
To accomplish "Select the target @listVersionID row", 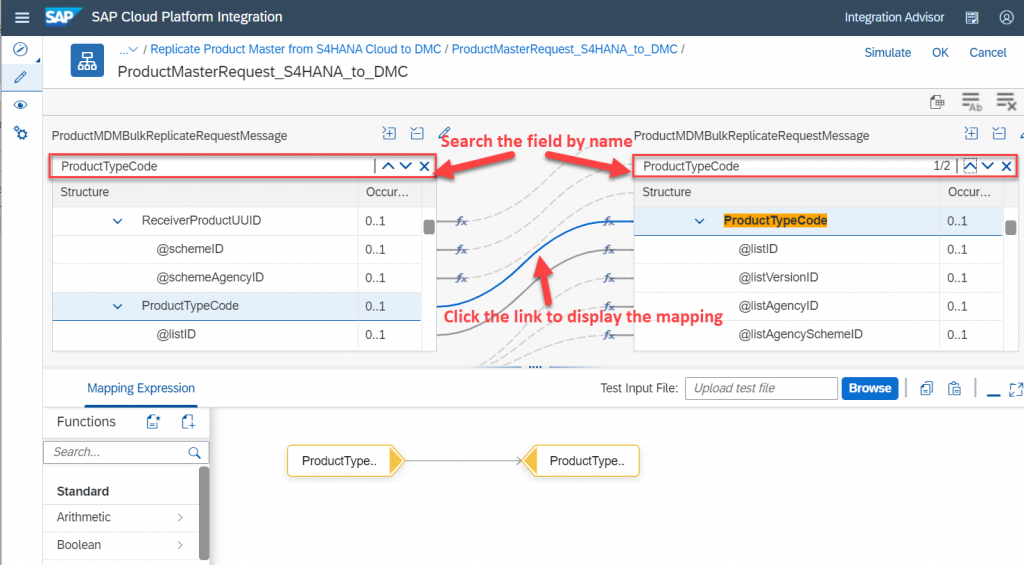I will click(818, 278).
